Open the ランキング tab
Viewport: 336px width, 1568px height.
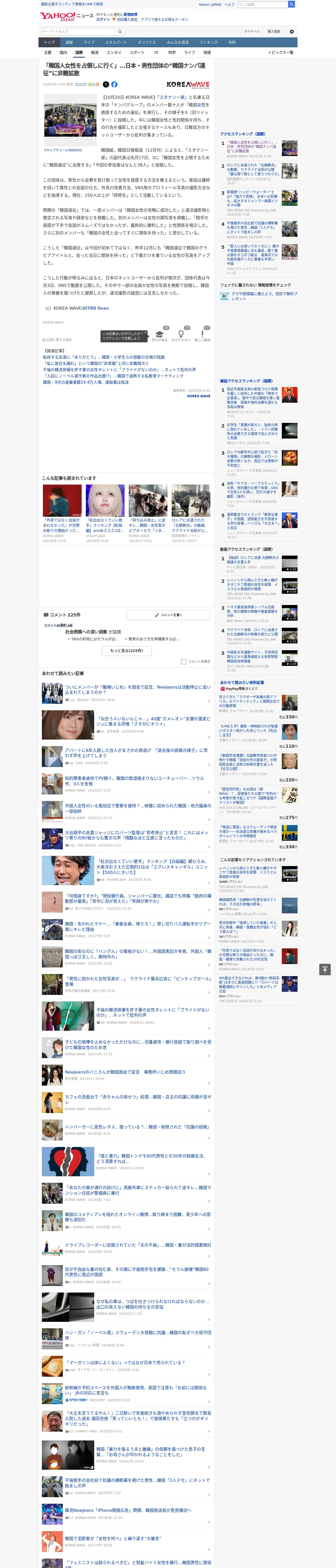point(209,43)
